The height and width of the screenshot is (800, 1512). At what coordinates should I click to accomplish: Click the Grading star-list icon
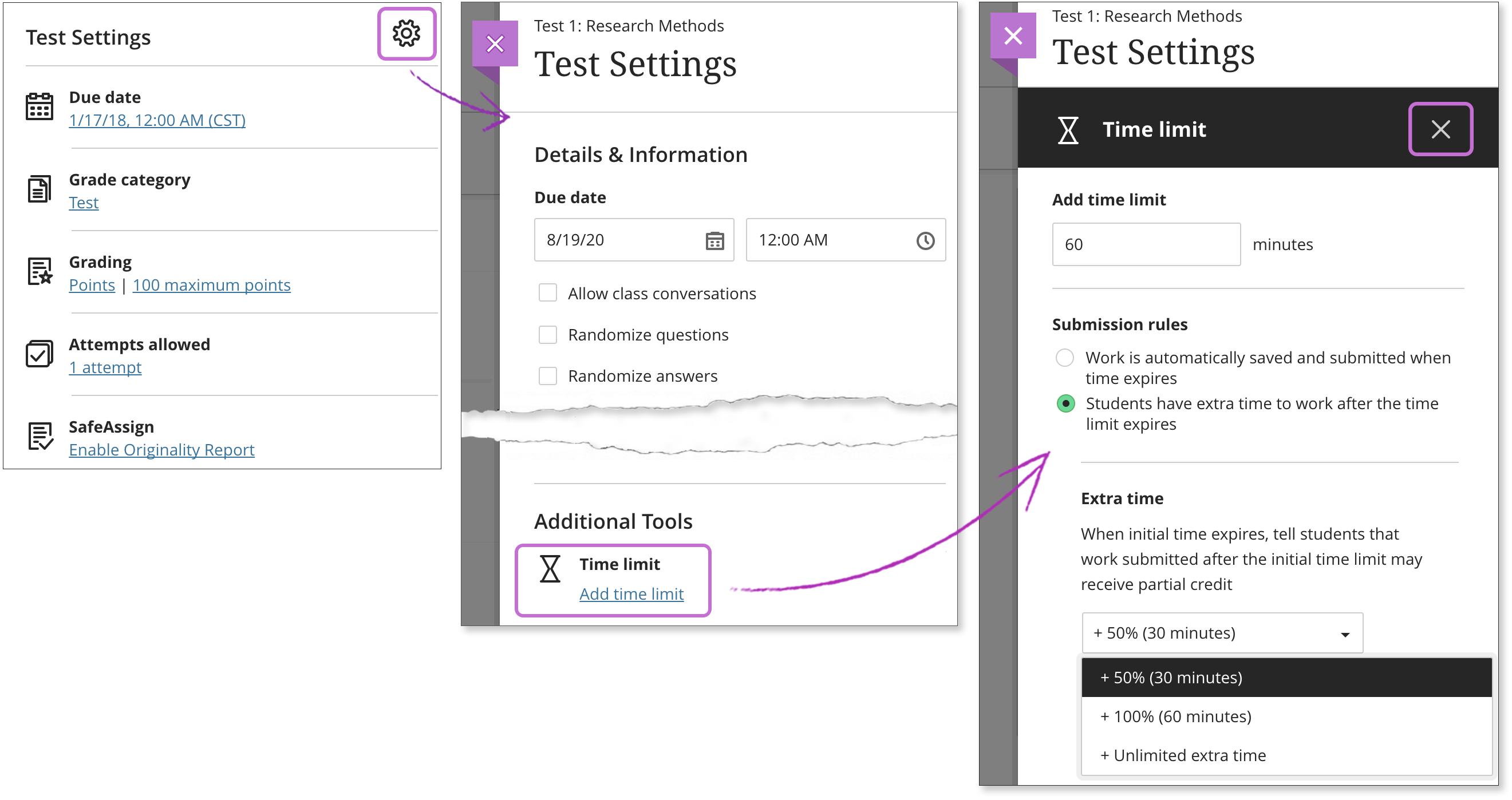[x=40, y=271]
